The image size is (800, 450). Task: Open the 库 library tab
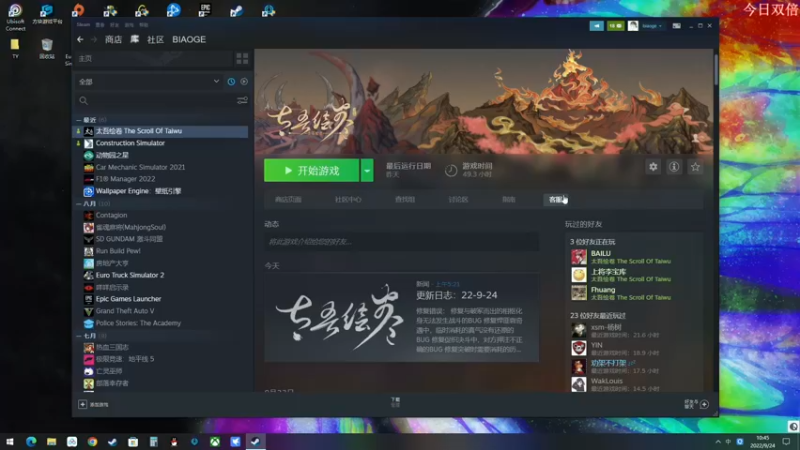tap(134, 39)
